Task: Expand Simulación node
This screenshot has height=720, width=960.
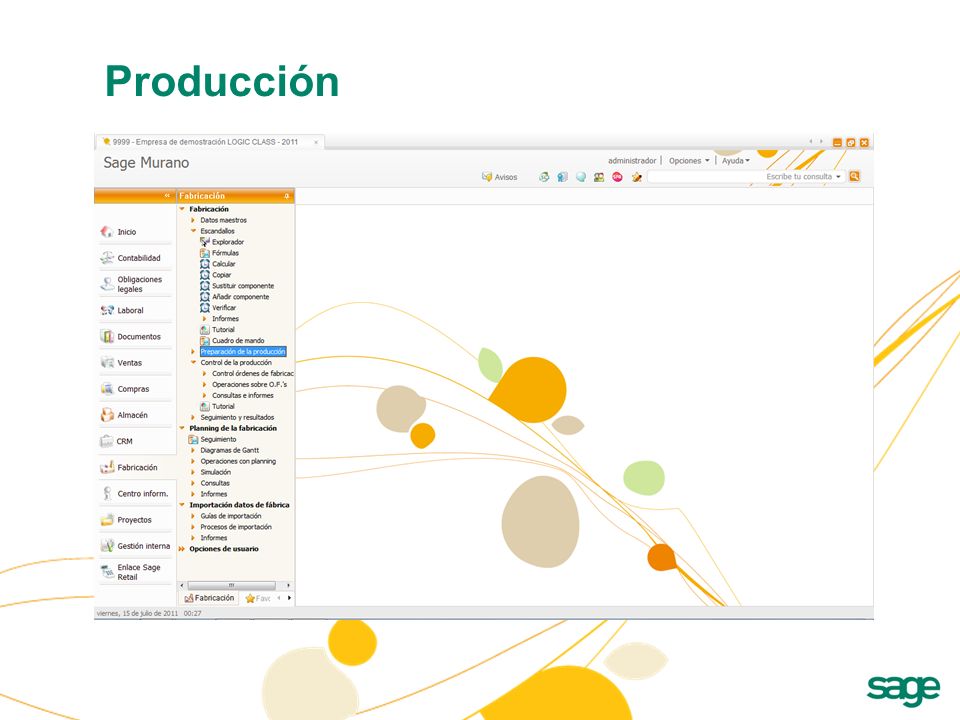Action: coord(193,472)
